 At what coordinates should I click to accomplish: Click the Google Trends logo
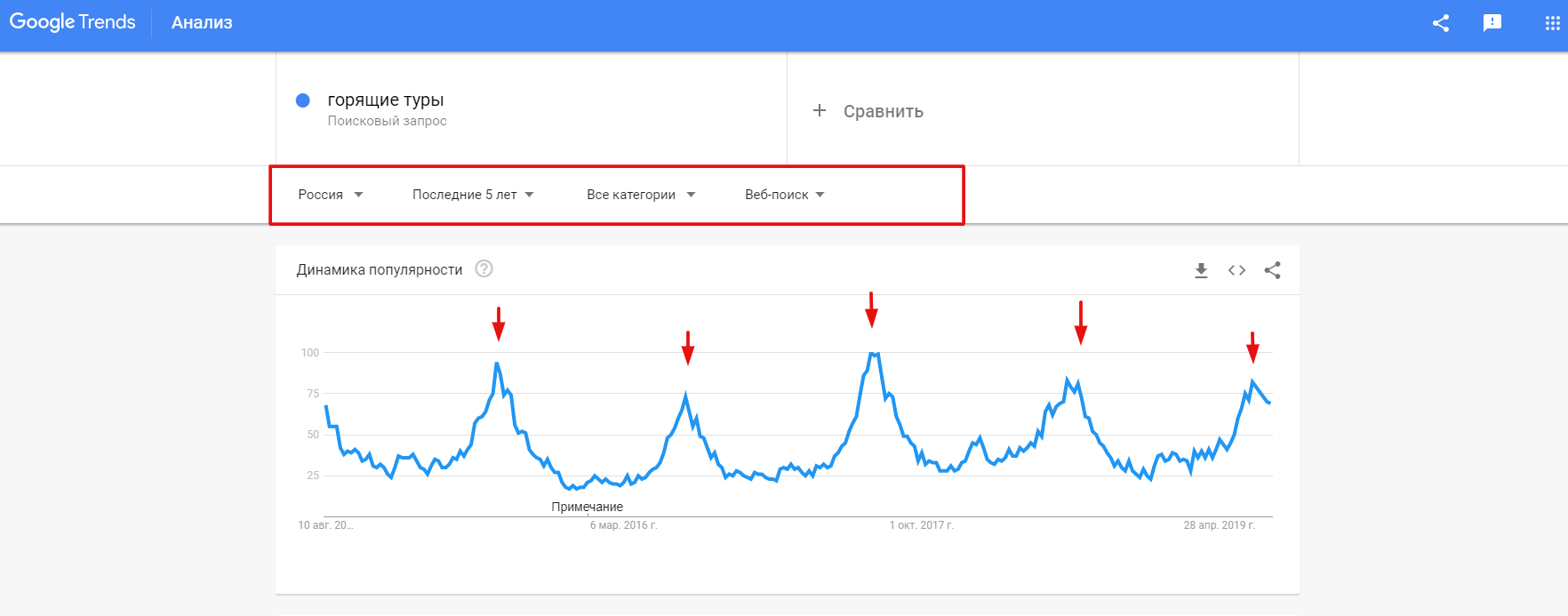72,22
